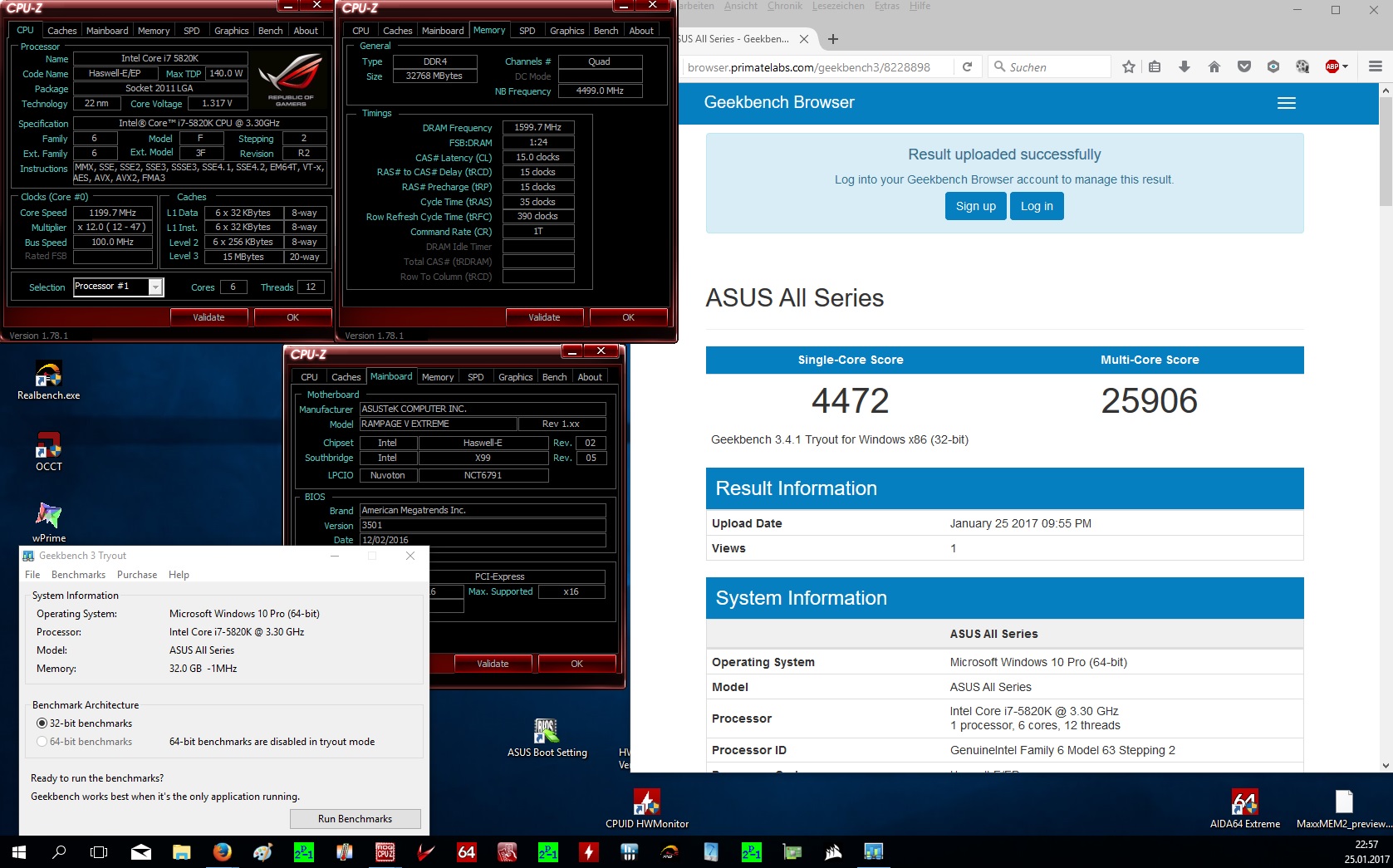Open Task View on taskbar

coord(99,852)
